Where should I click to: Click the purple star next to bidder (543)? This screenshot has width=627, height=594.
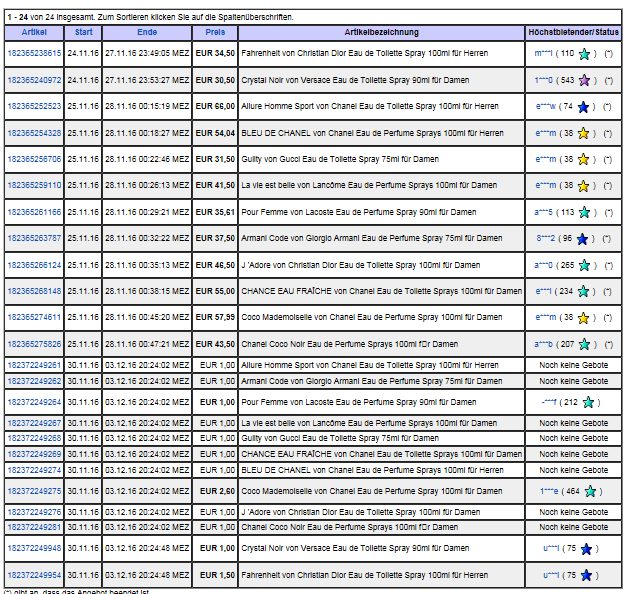[584, 80]
